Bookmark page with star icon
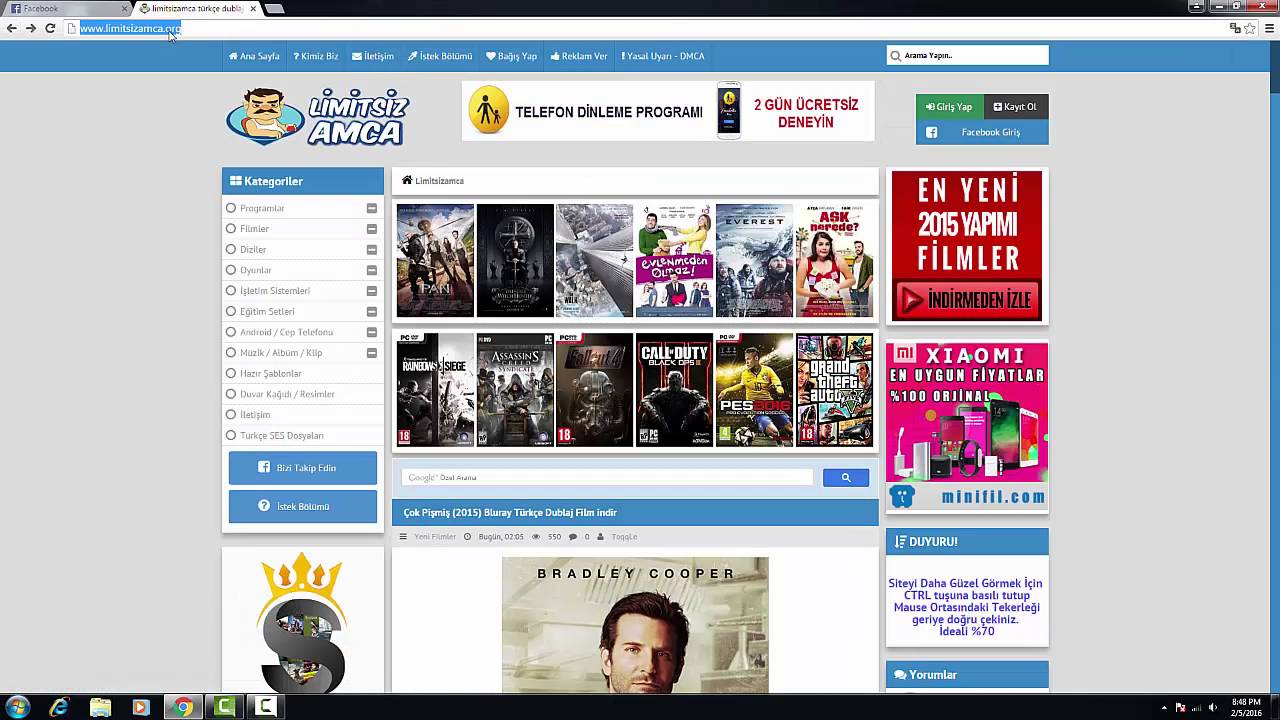The height and width of the screenshot is (720, 1280). 1250,28
